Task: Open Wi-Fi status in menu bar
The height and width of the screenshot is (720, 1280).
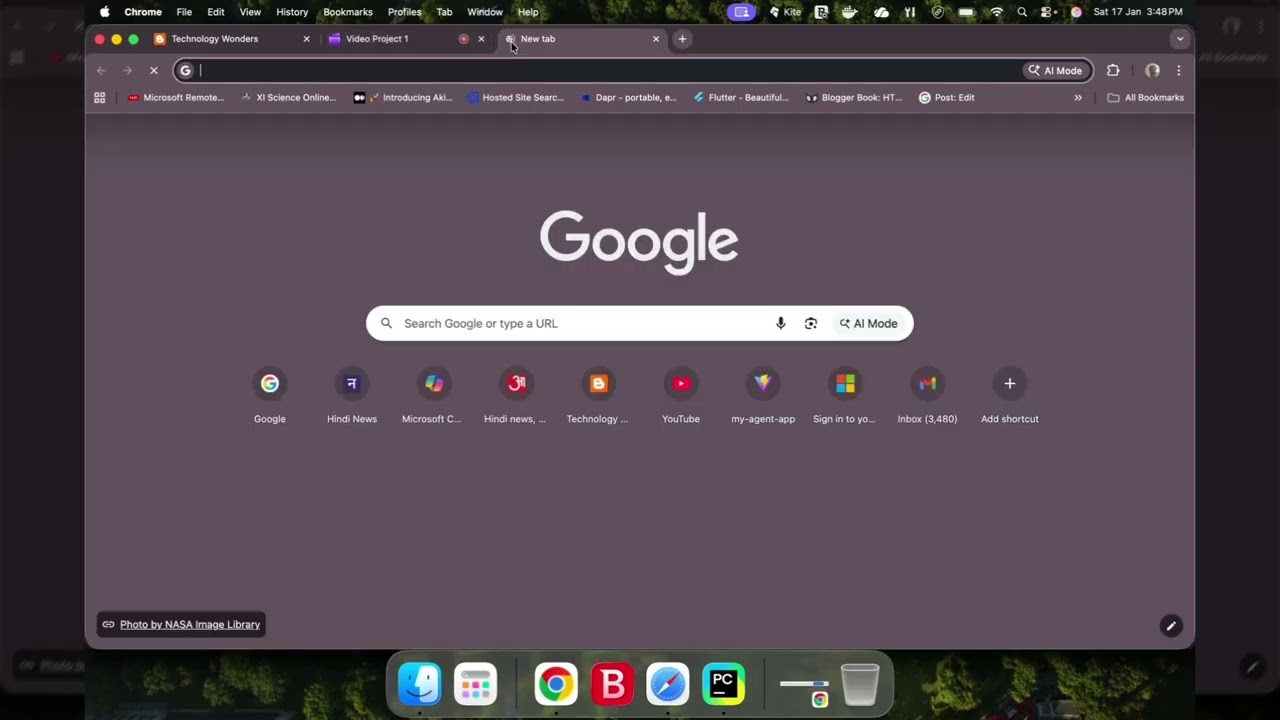Action: point(996,12)
